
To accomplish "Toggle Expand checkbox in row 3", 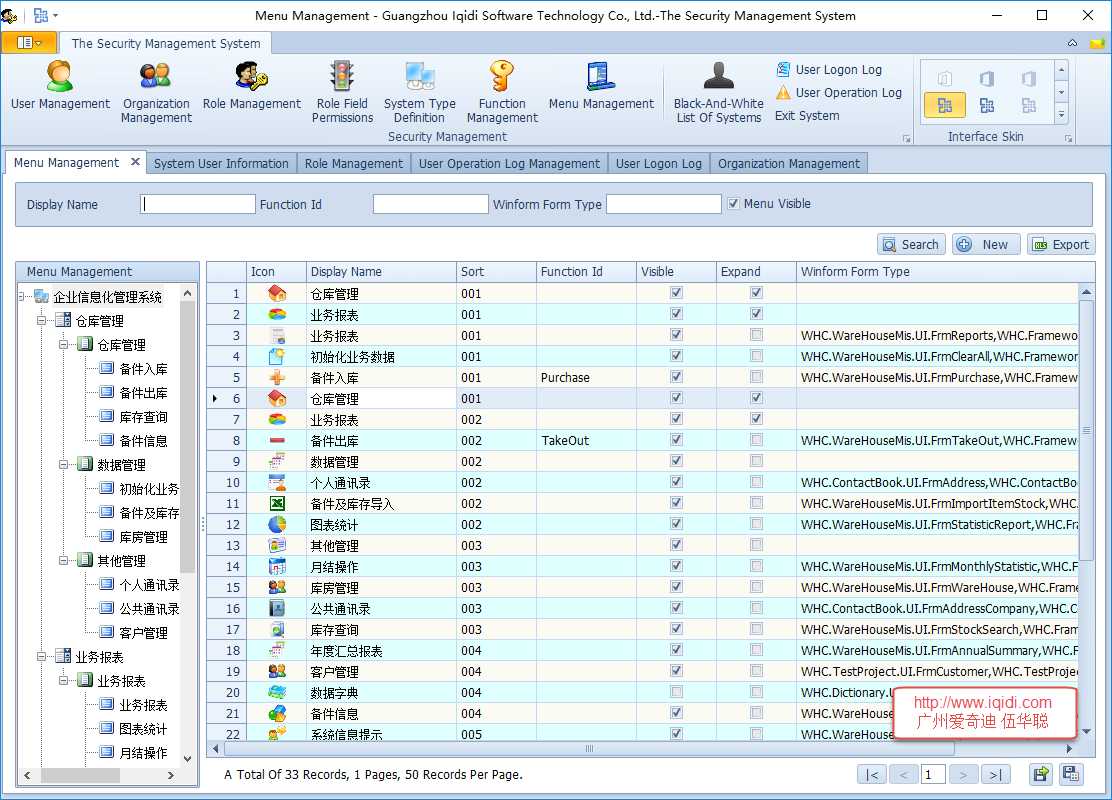I will pos(757,335).
